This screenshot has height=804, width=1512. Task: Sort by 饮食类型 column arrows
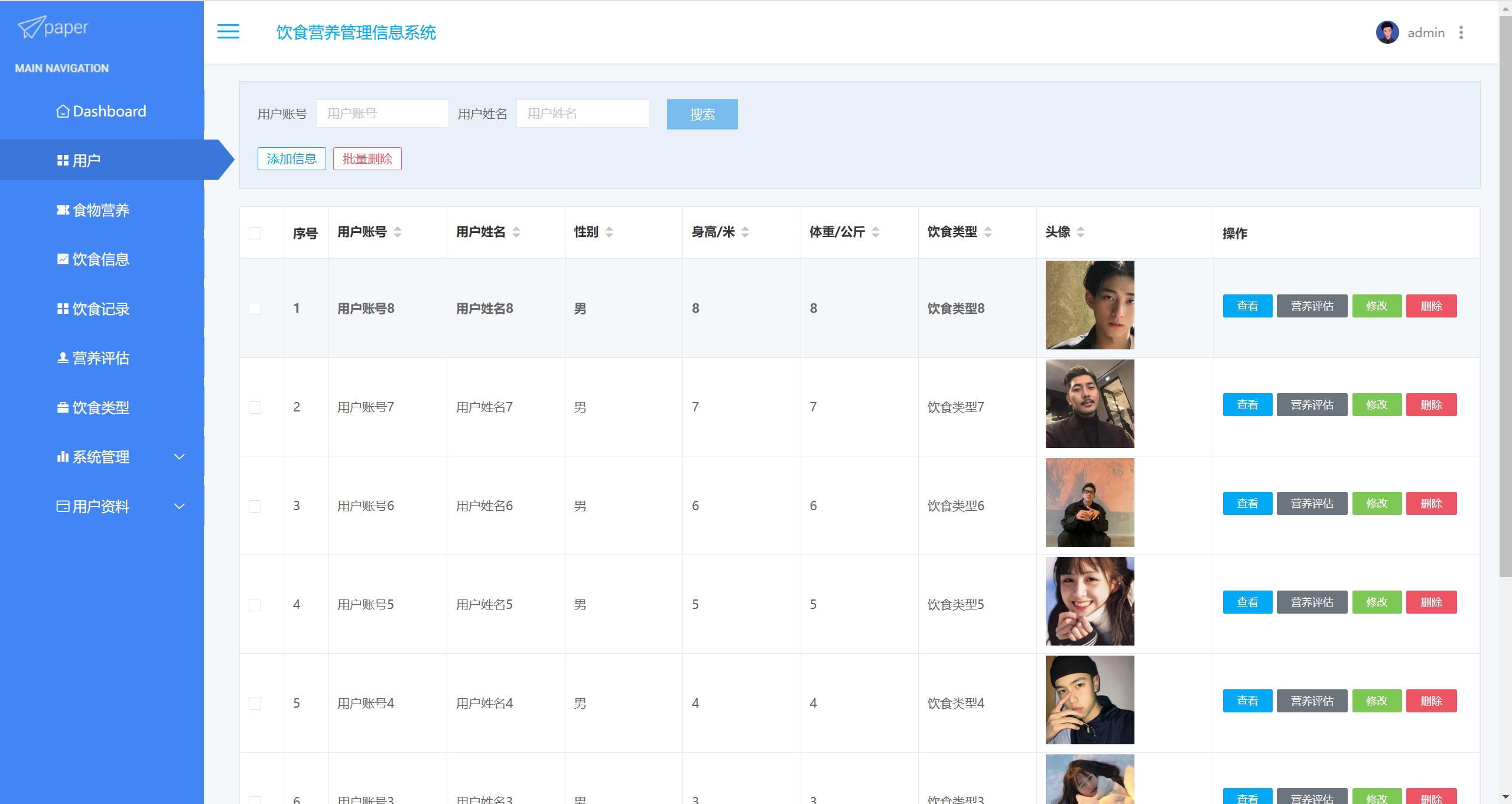988,232
